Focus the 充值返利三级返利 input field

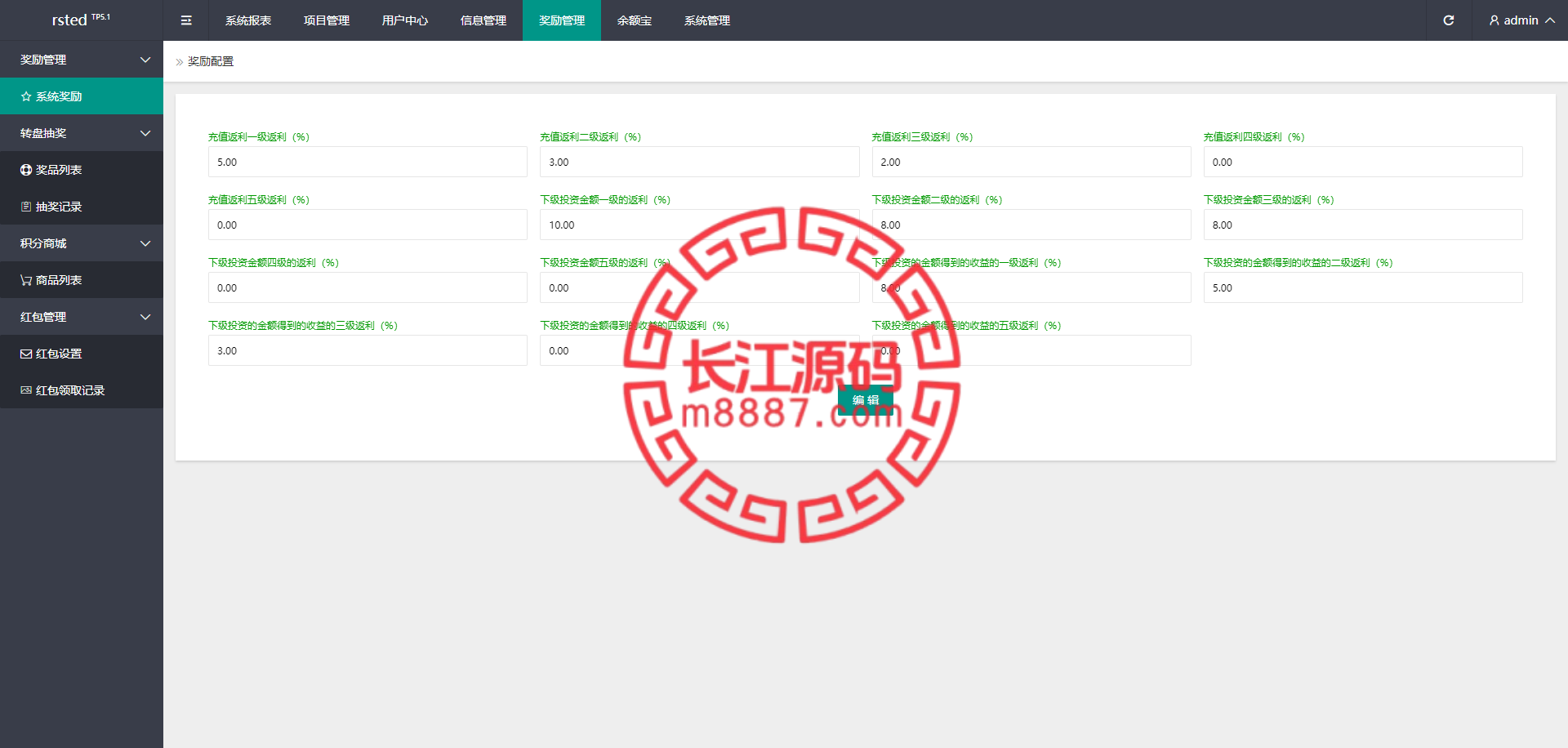pyautogui.click(x=1031, y=162)
